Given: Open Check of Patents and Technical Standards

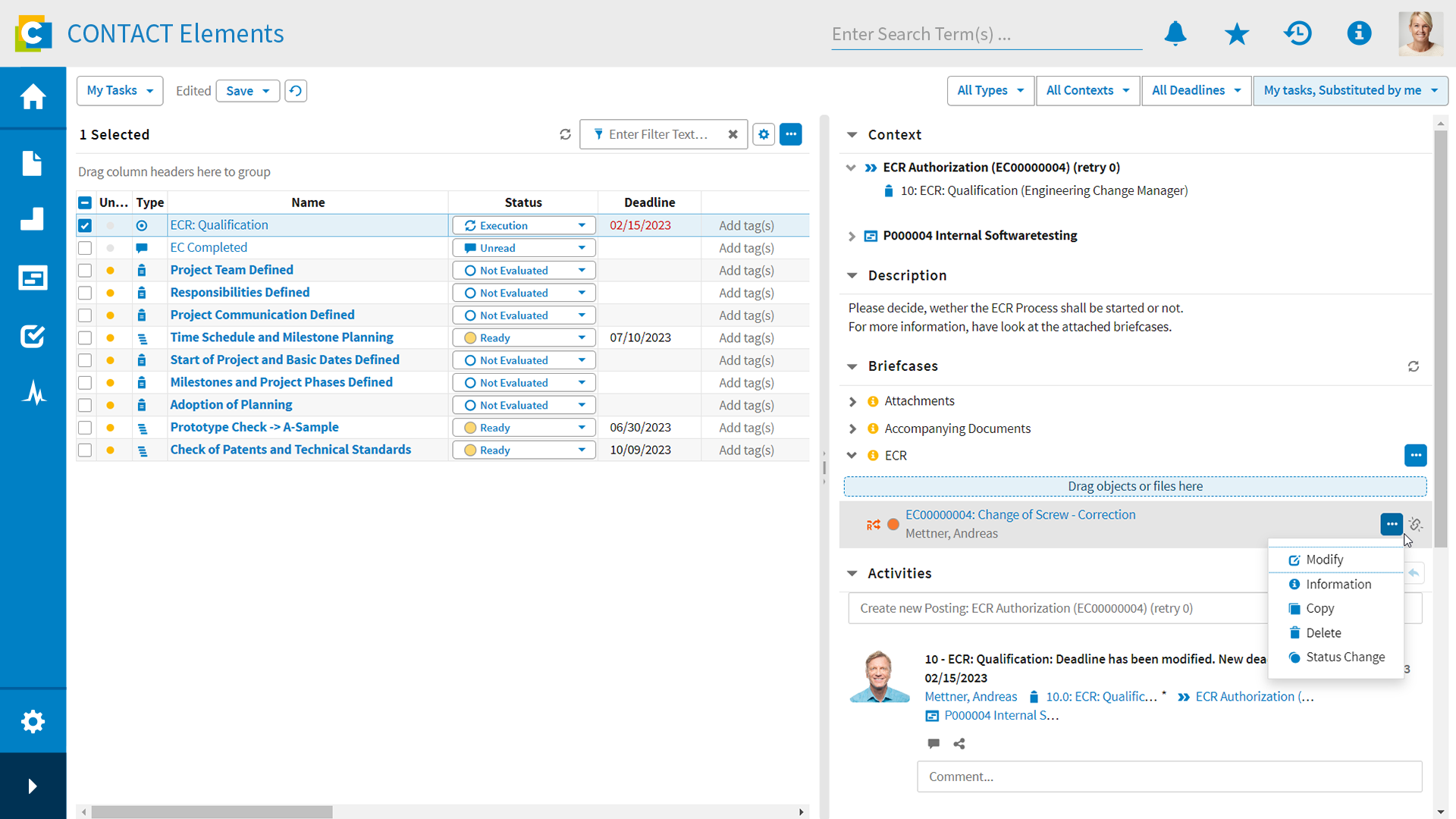Looking at the screenshot, I should click(x=290, y=450).
